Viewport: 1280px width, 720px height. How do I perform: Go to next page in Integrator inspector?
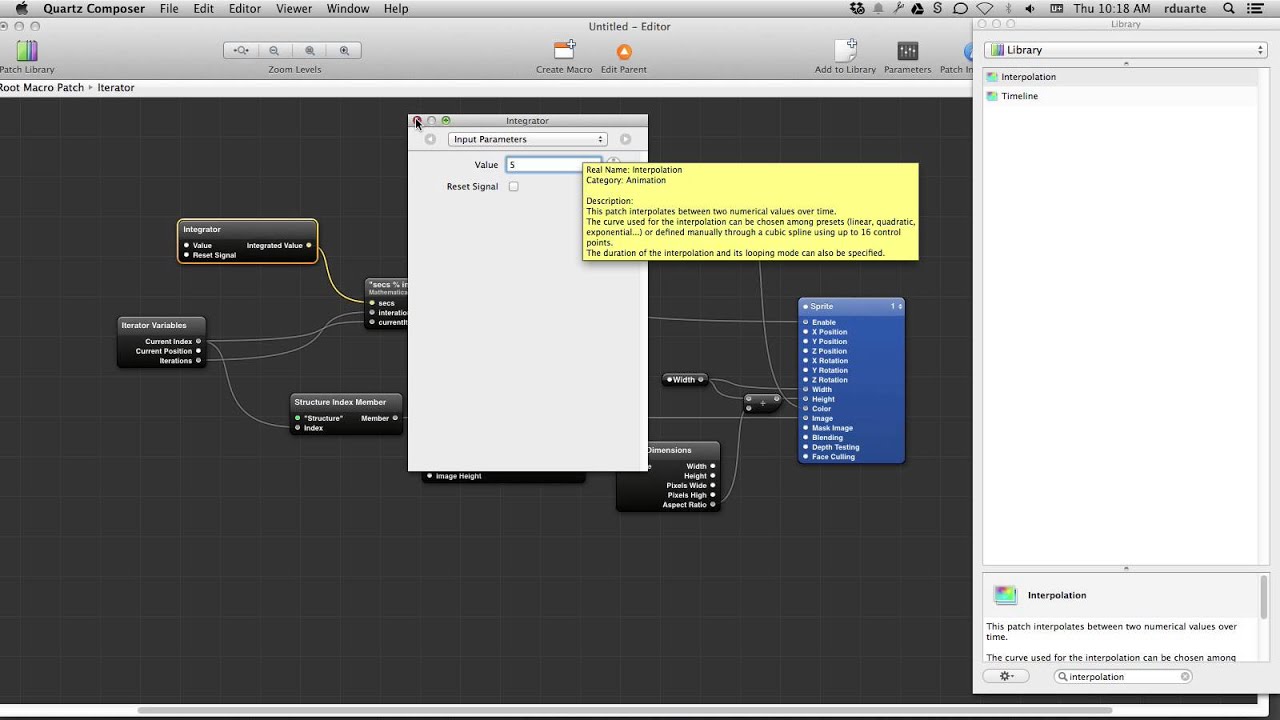tap(625, 139)
